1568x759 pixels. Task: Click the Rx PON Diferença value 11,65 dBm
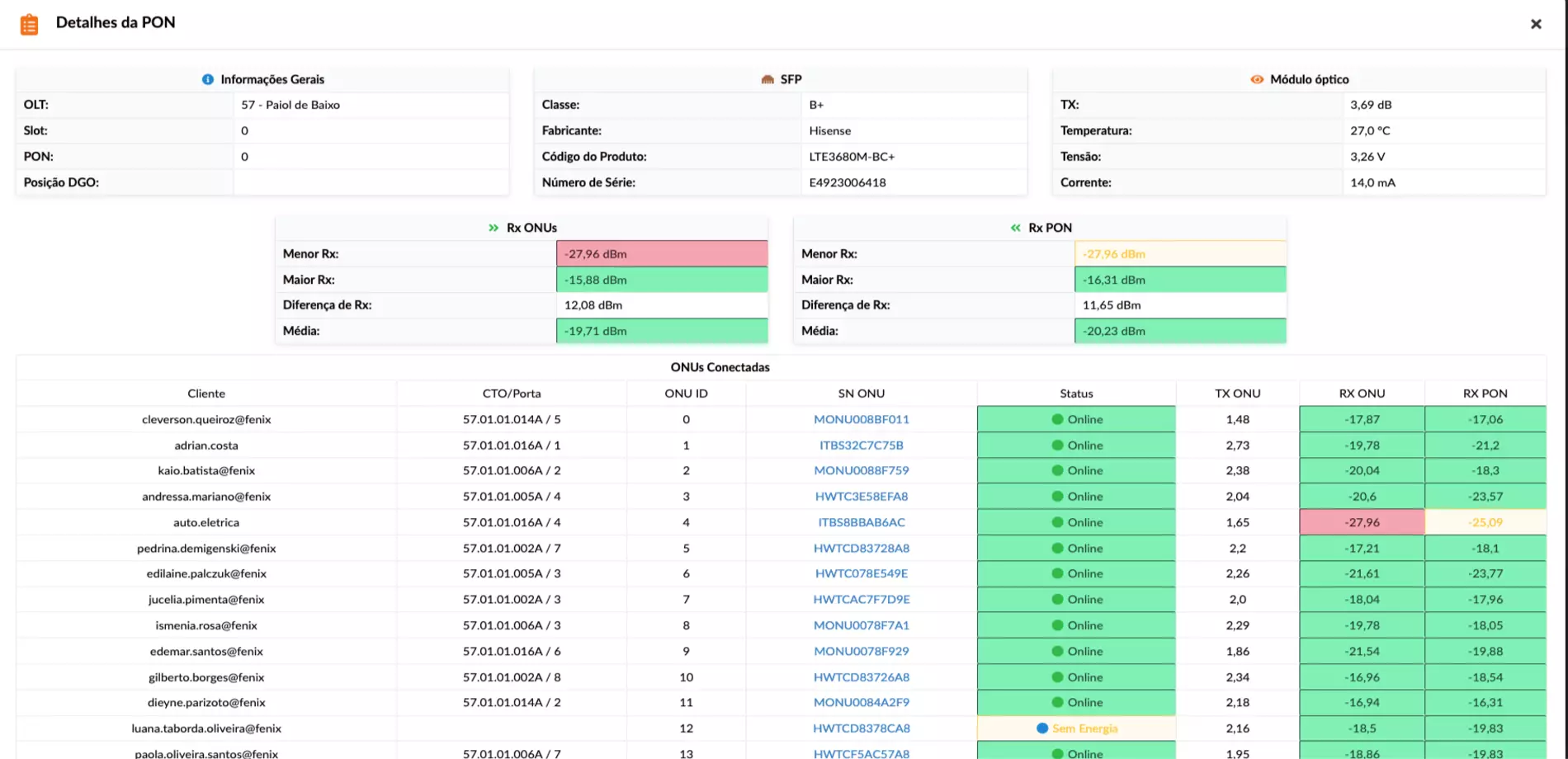pyautogui.click(x=1180, y=305)
